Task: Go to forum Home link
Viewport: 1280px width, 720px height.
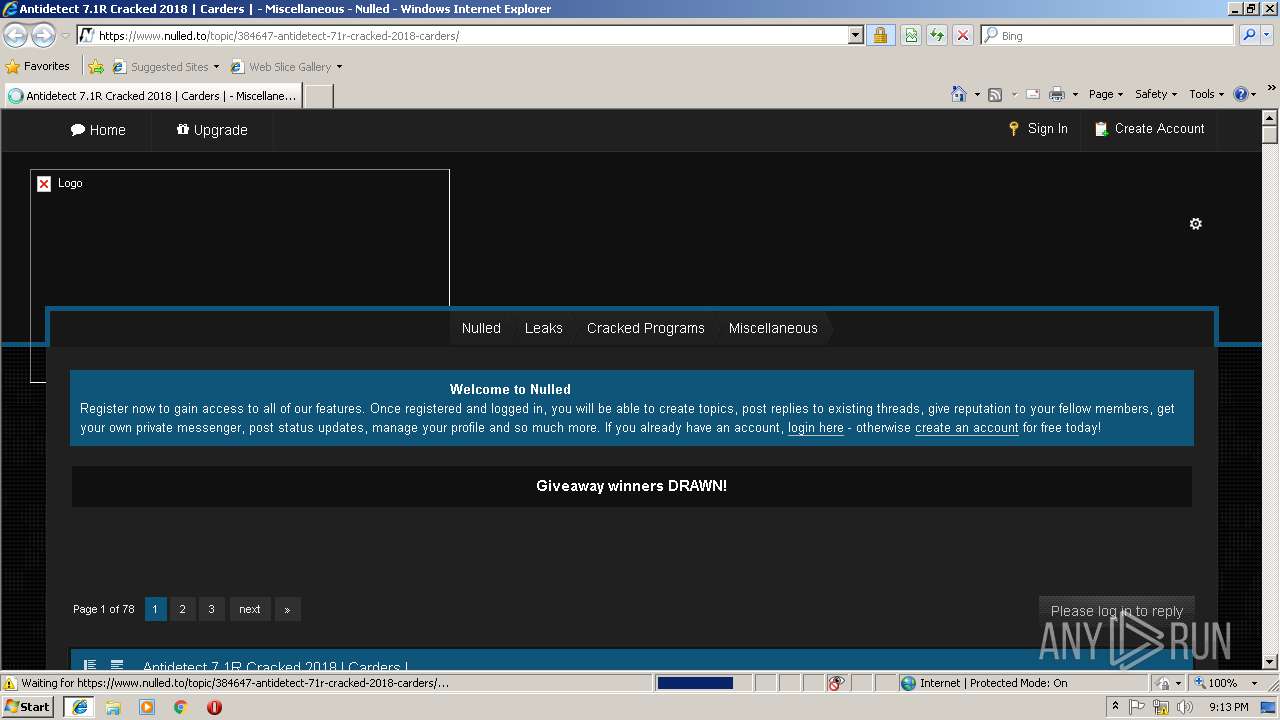Action: (x=98, y=130)
